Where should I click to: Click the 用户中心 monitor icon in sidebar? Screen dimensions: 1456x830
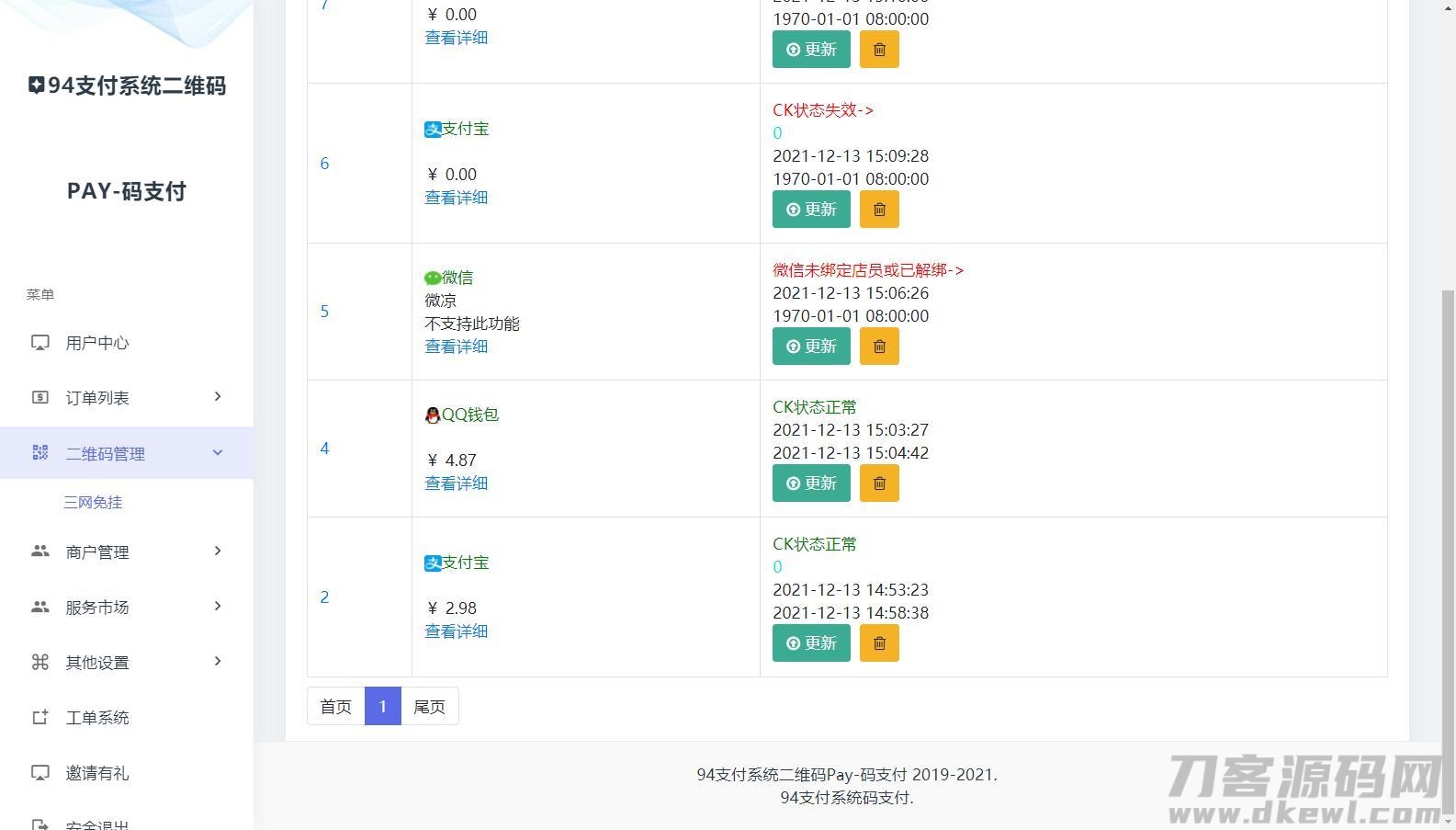tap(40, 343)
